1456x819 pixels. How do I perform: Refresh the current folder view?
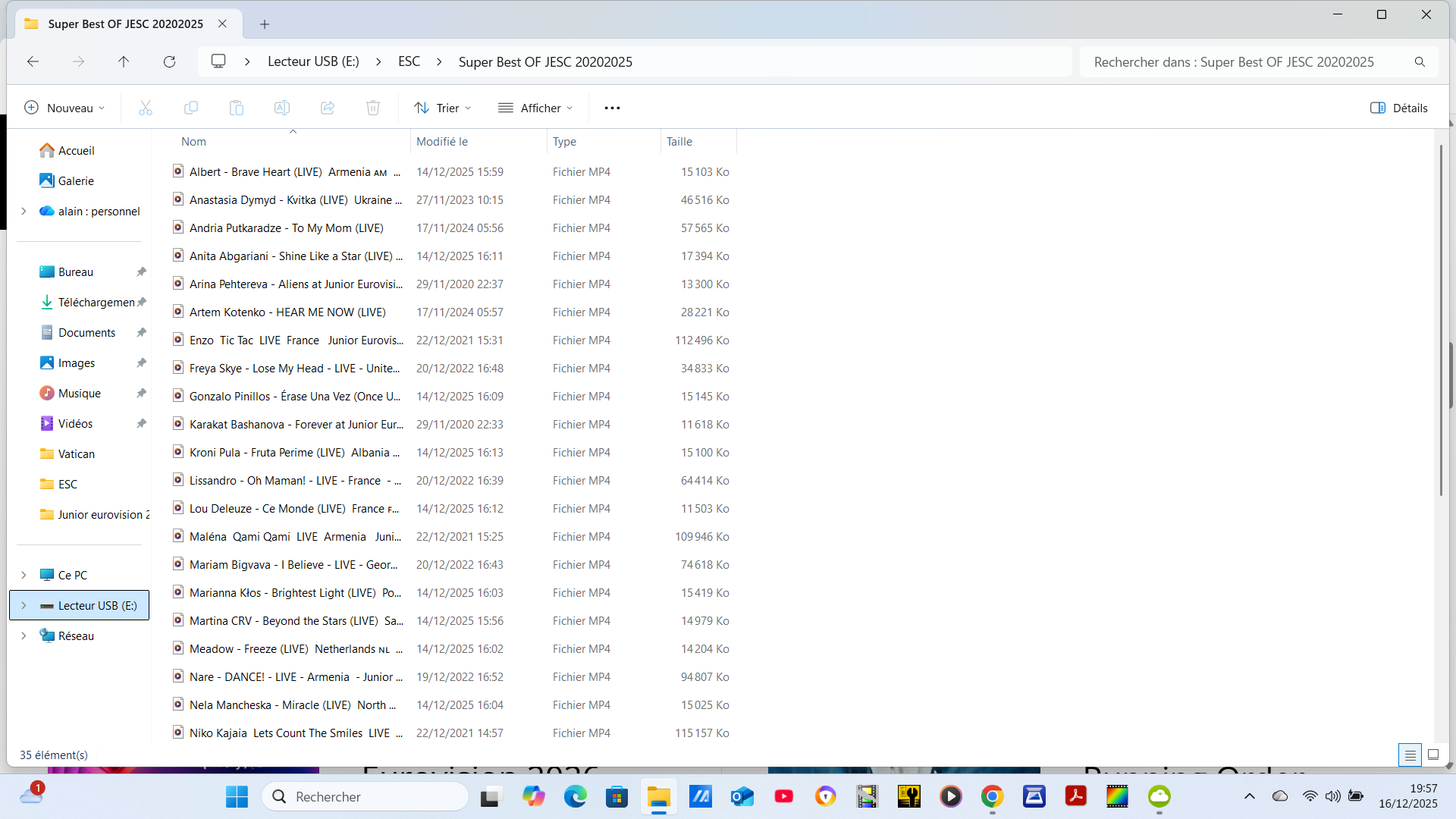click(169, 61)
